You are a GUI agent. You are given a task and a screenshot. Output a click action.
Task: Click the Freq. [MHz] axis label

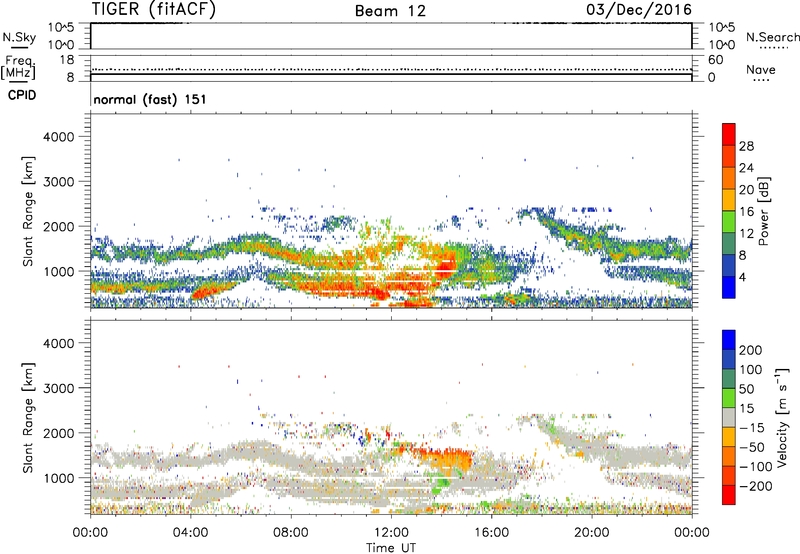18,67
